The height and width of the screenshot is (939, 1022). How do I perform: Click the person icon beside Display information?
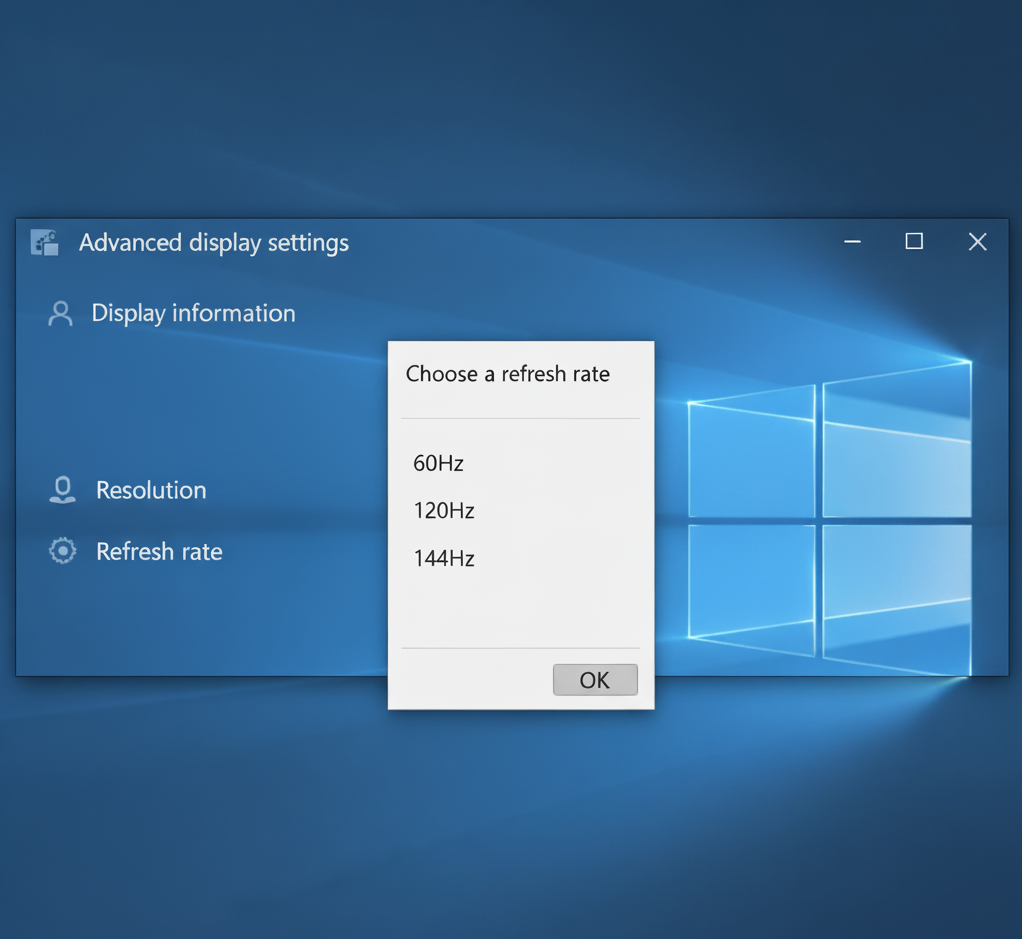[60, 314]
